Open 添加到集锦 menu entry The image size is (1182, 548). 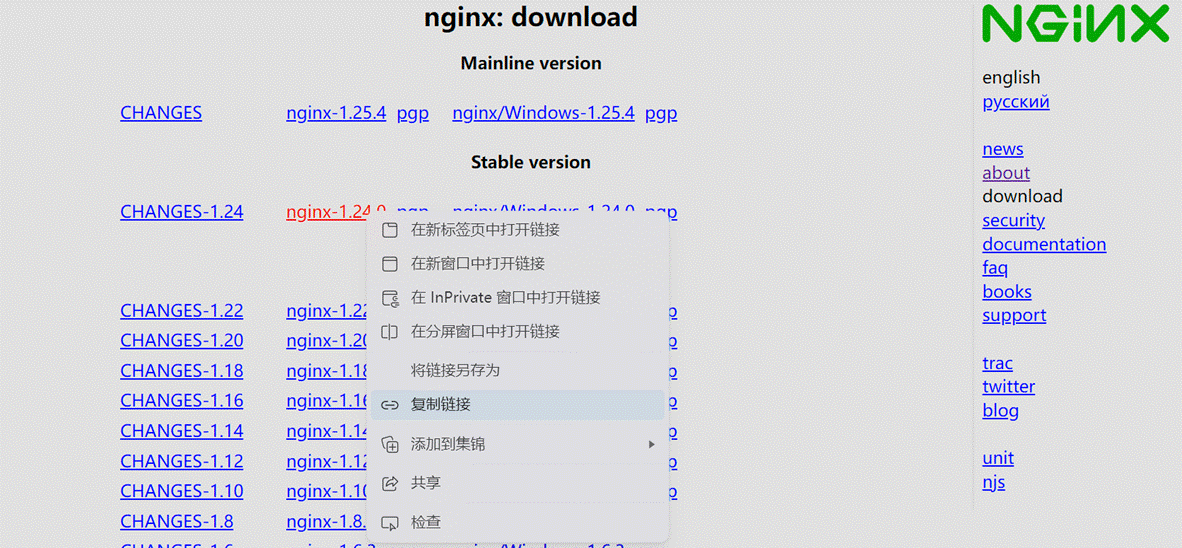(x=518, y=445)
